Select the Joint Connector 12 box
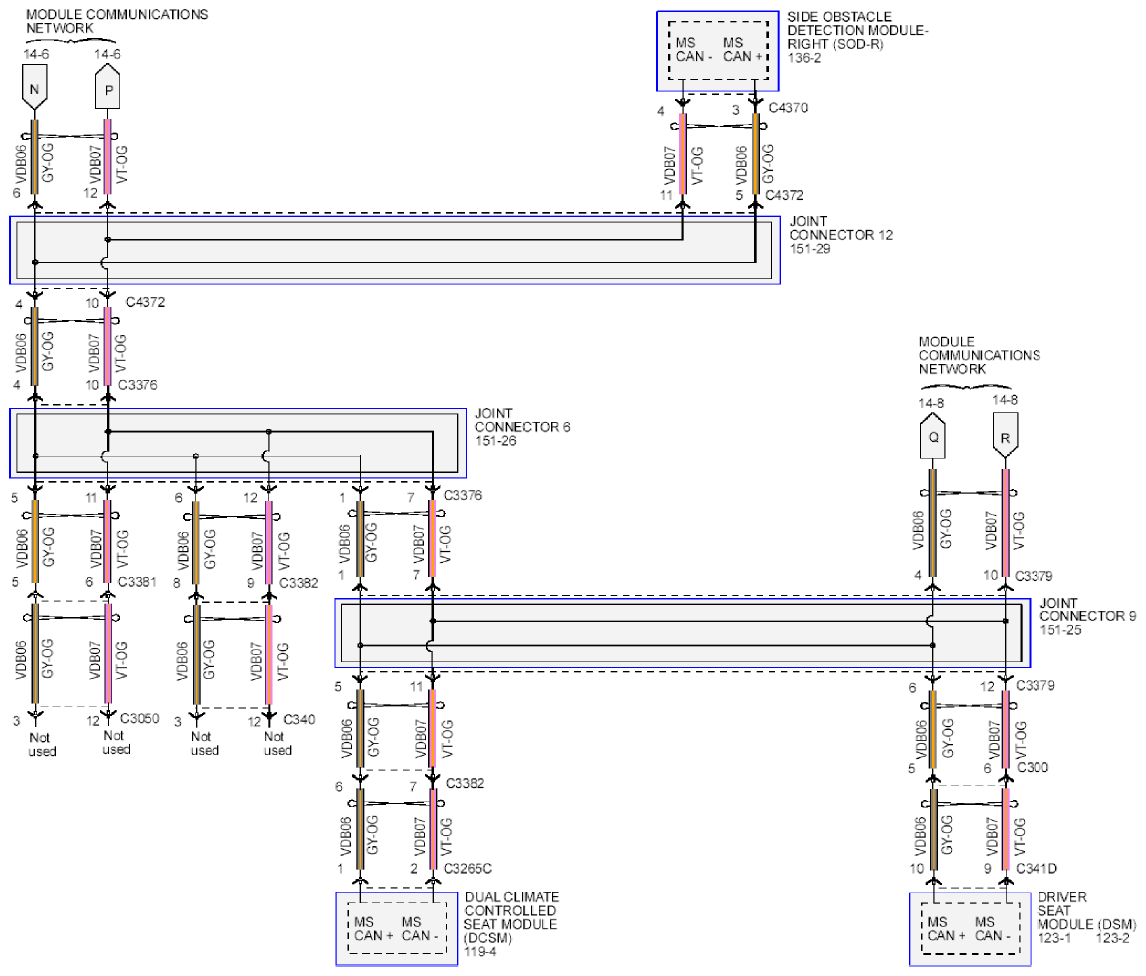 pos(394,250)
